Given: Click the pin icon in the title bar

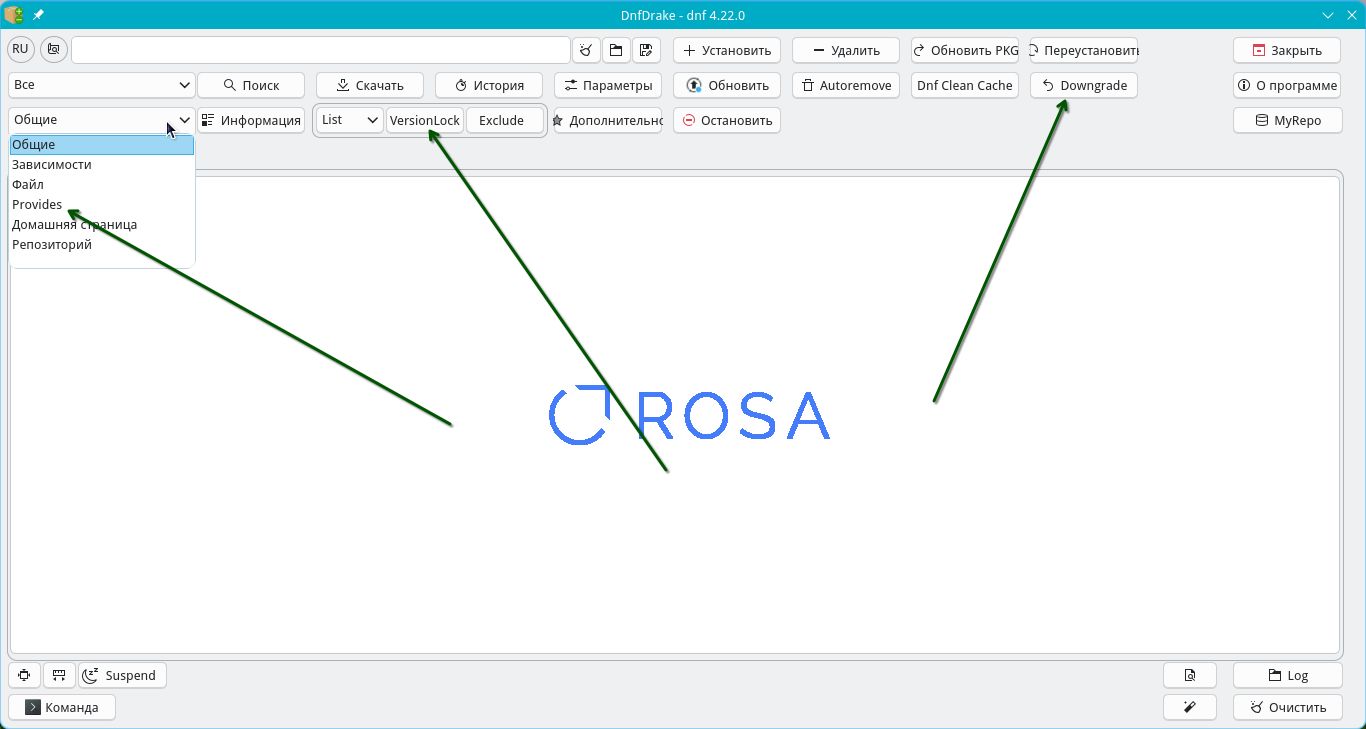Looking at the screenshot, I should click(x=39, y=15).
